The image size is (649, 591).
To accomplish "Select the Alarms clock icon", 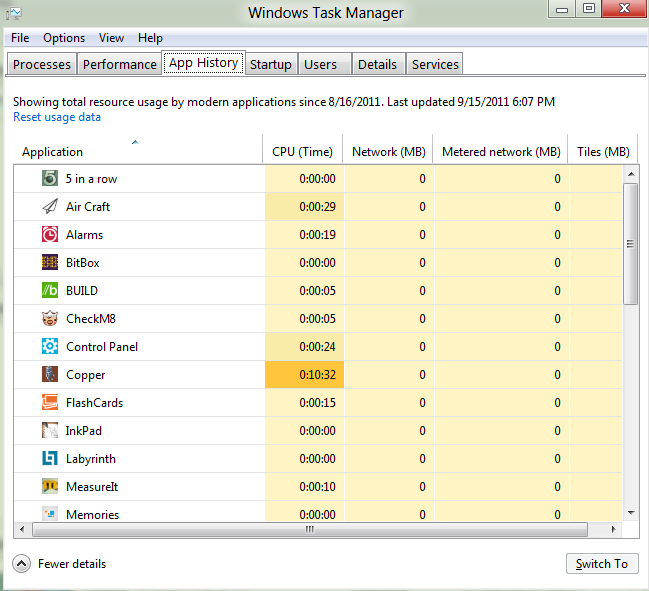I will pos(50,235).
